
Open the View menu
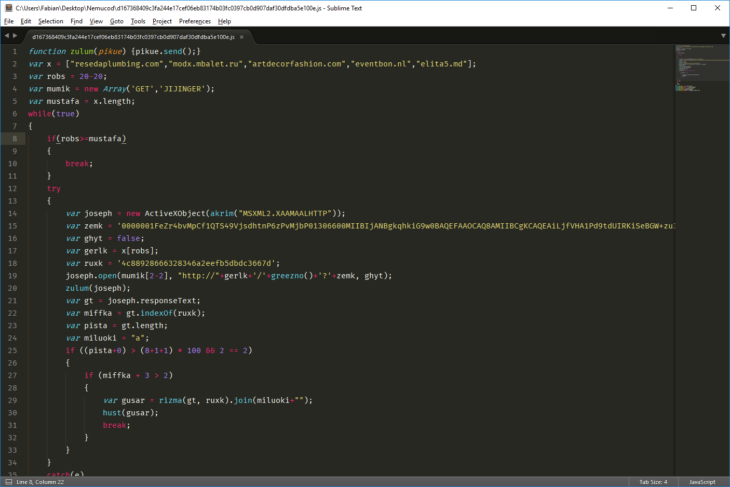pyautogui.click(x=96, y=21)
